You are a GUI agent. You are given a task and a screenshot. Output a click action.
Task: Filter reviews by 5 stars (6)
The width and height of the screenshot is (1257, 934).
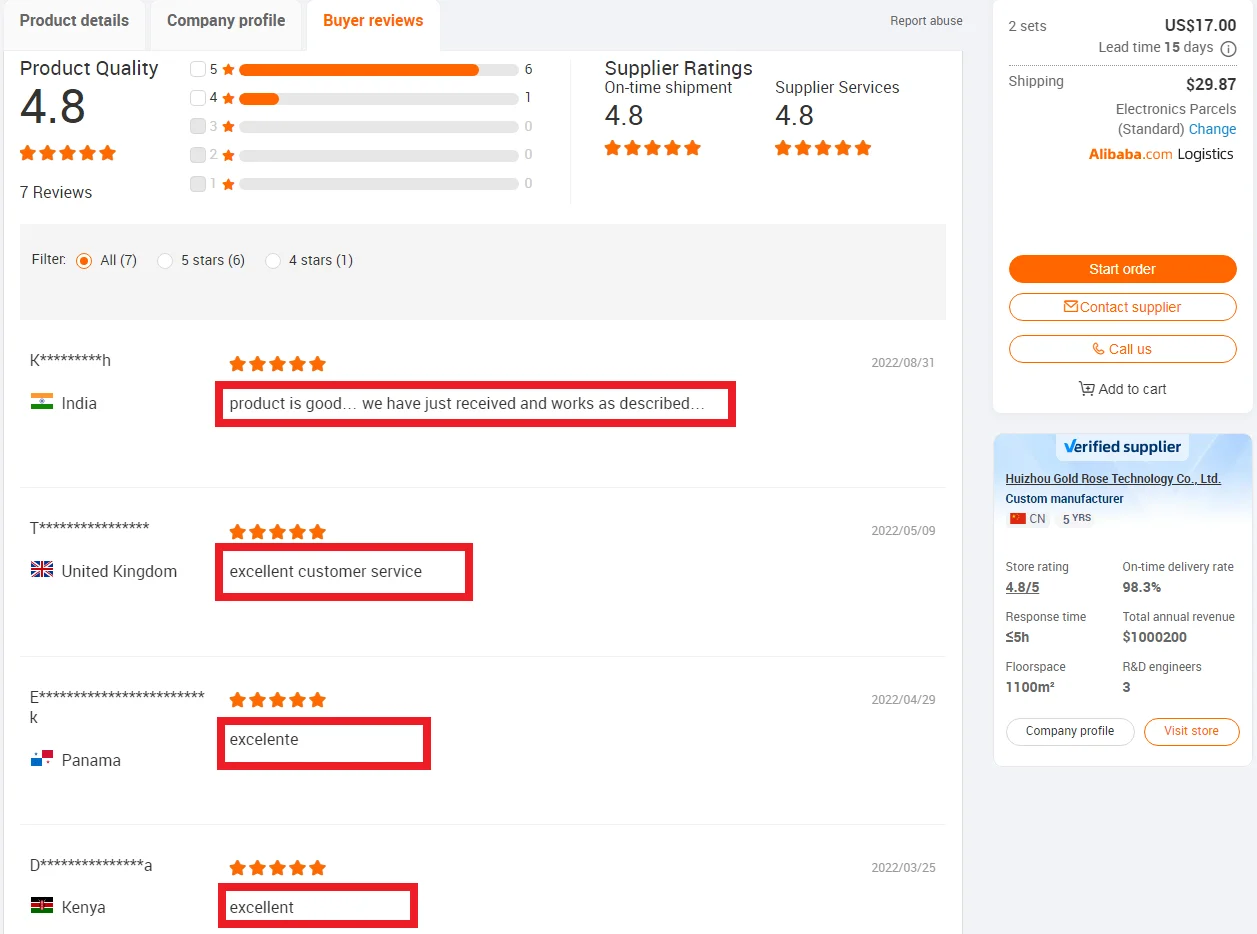(x=165, y=261)
